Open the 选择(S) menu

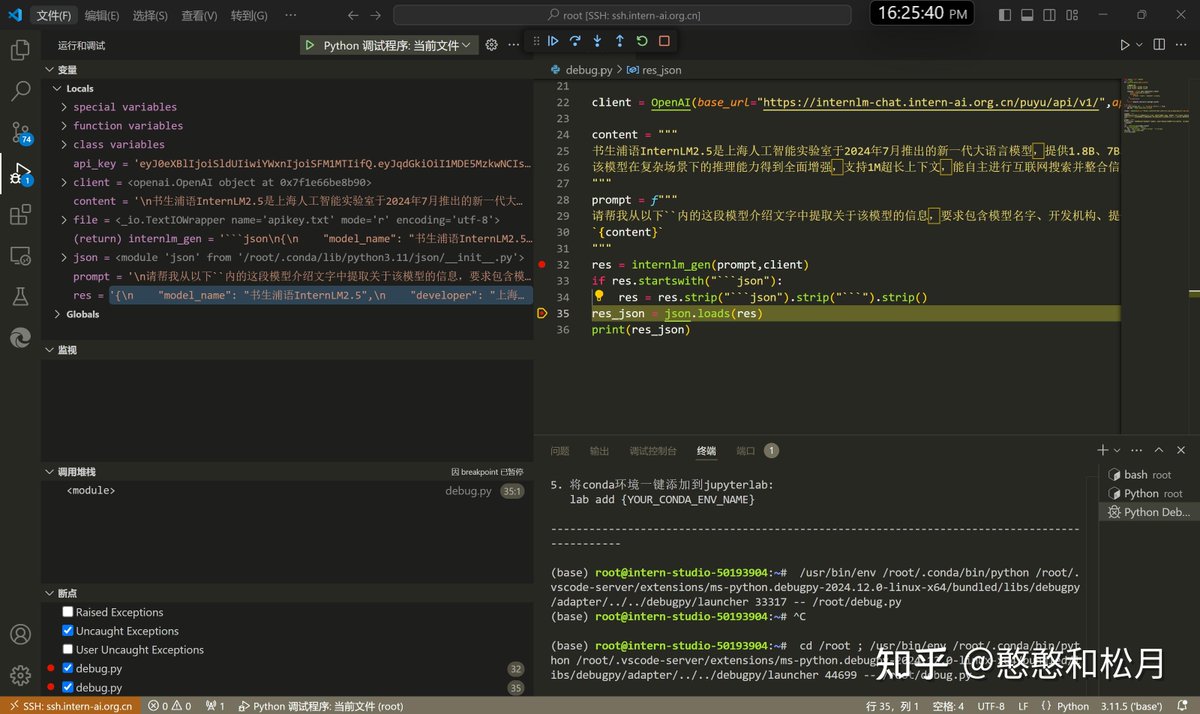tap(150, 16)
